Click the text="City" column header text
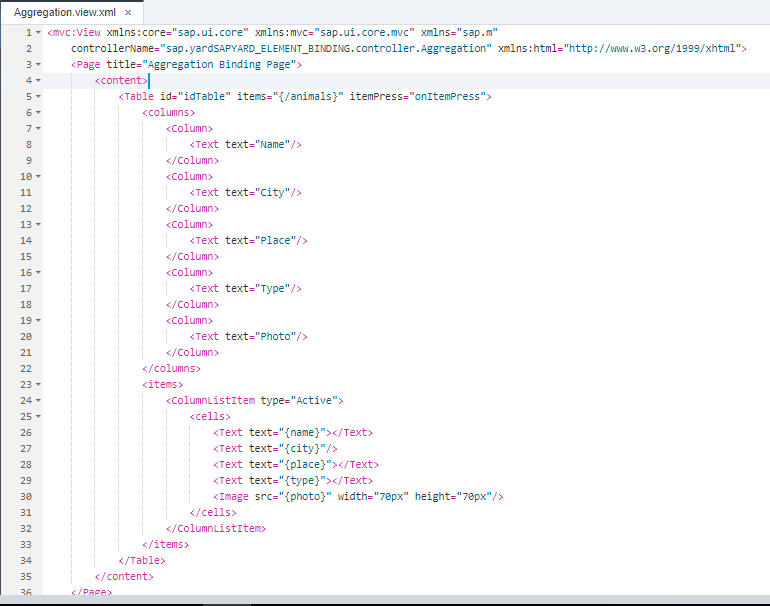This screenshot has width=770, height=606. pyautogui.click(x=257, y=193)
